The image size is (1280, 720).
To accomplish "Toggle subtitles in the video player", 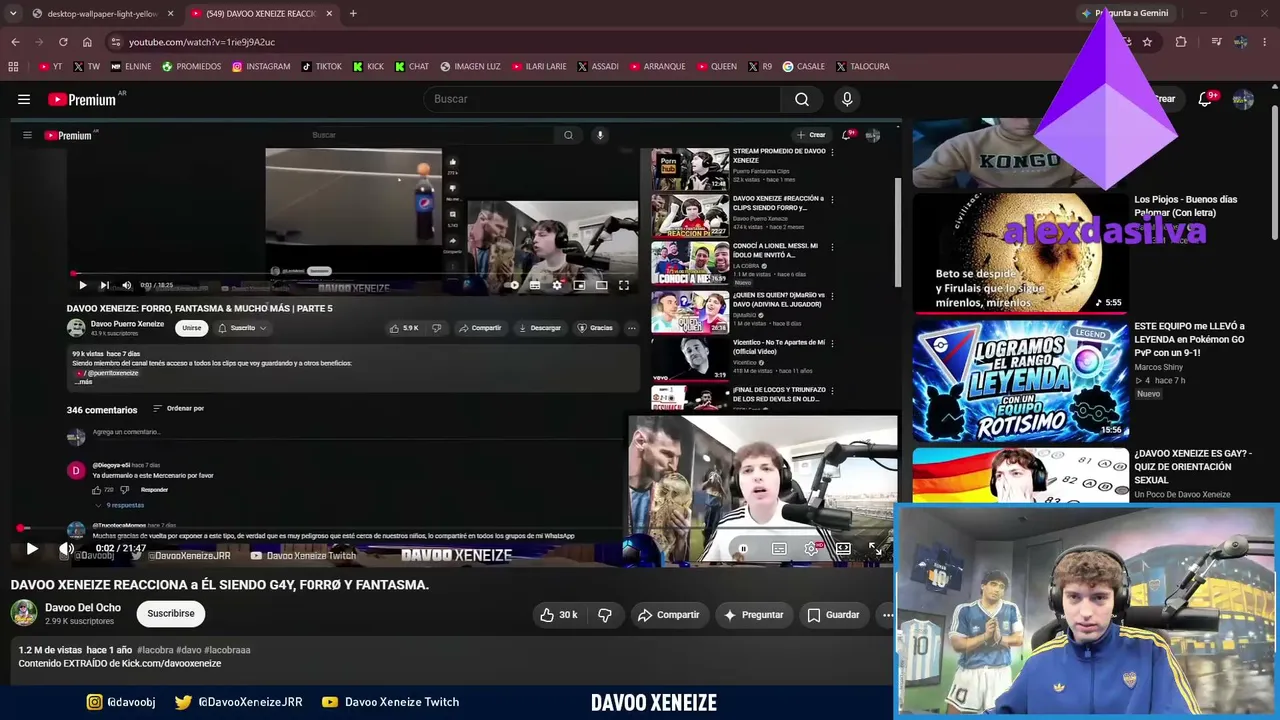I will 779,549.
